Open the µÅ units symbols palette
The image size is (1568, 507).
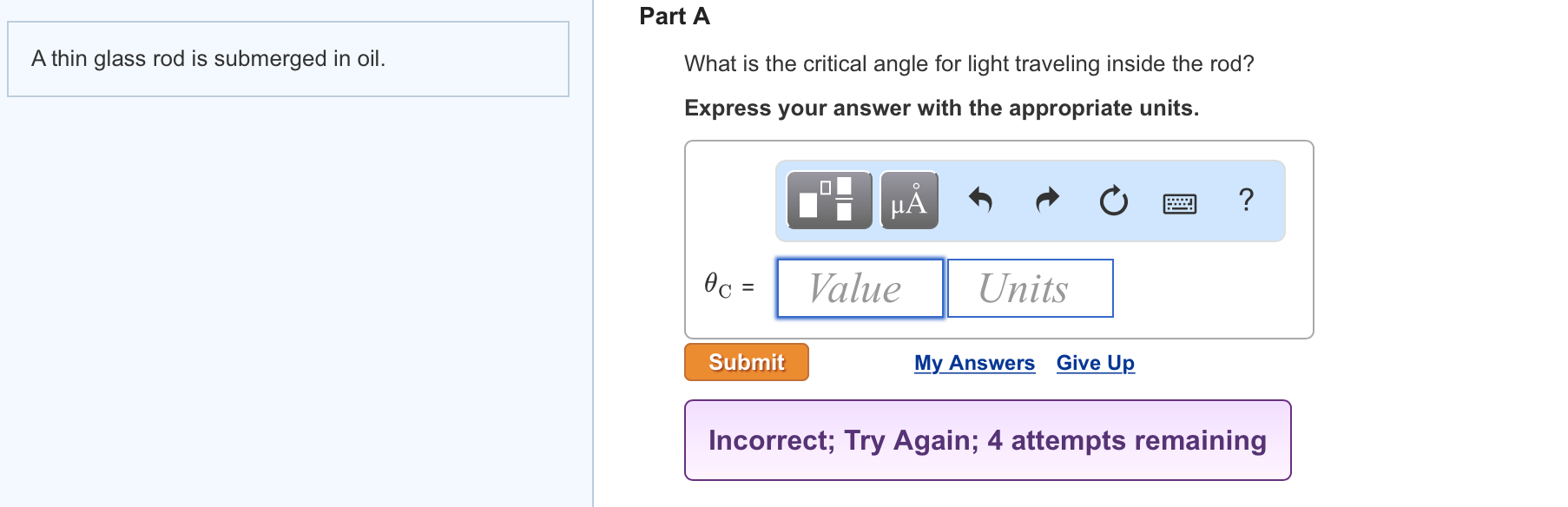pyautogui.click(x=909, y=201)
